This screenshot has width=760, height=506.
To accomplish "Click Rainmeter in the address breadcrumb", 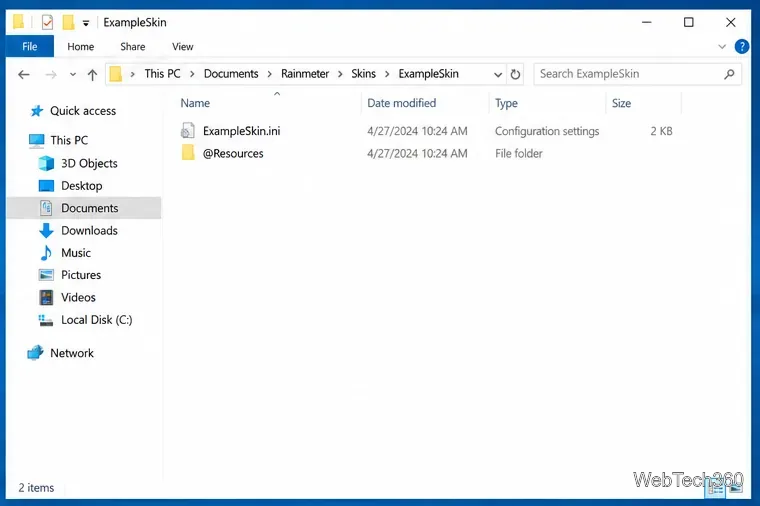I will (305, 74).
